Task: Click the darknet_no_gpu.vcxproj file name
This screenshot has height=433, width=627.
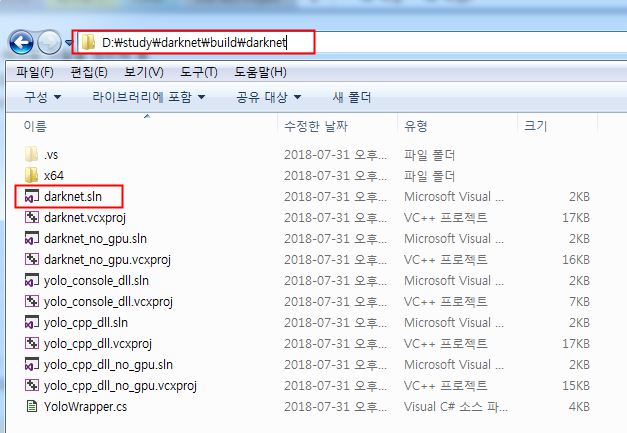Action: (107, 260)
